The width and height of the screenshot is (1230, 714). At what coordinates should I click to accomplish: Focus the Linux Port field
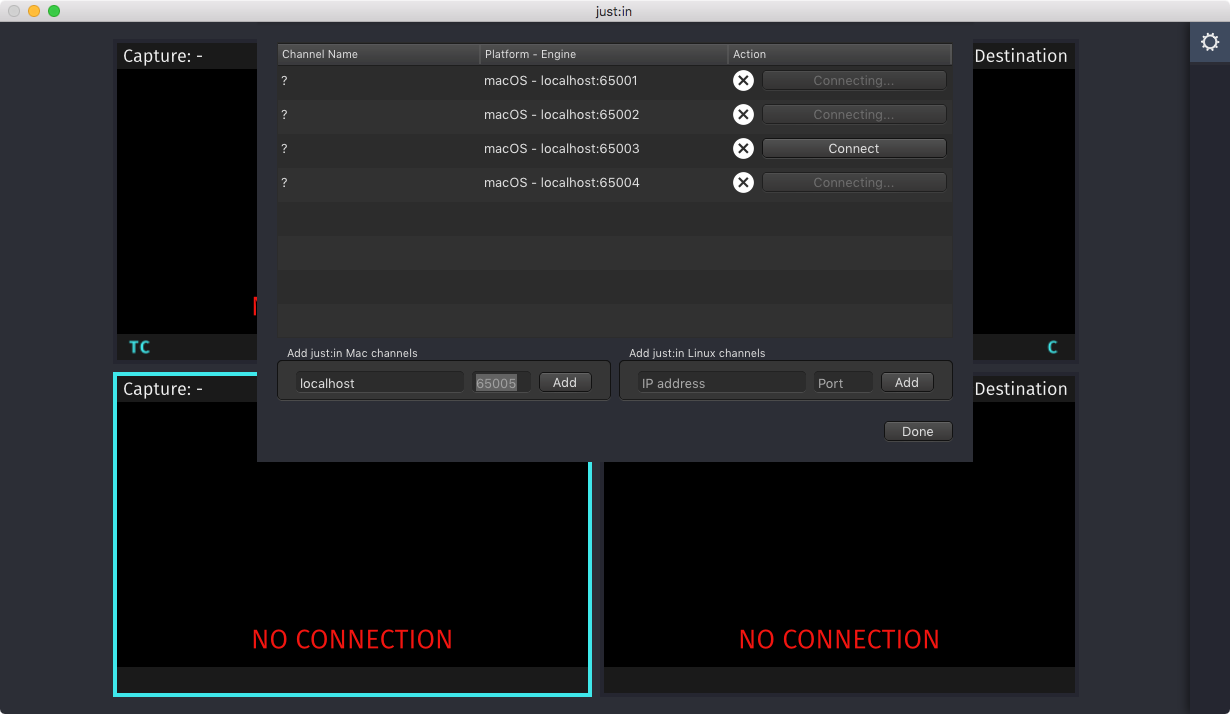[x=843, y=383]
